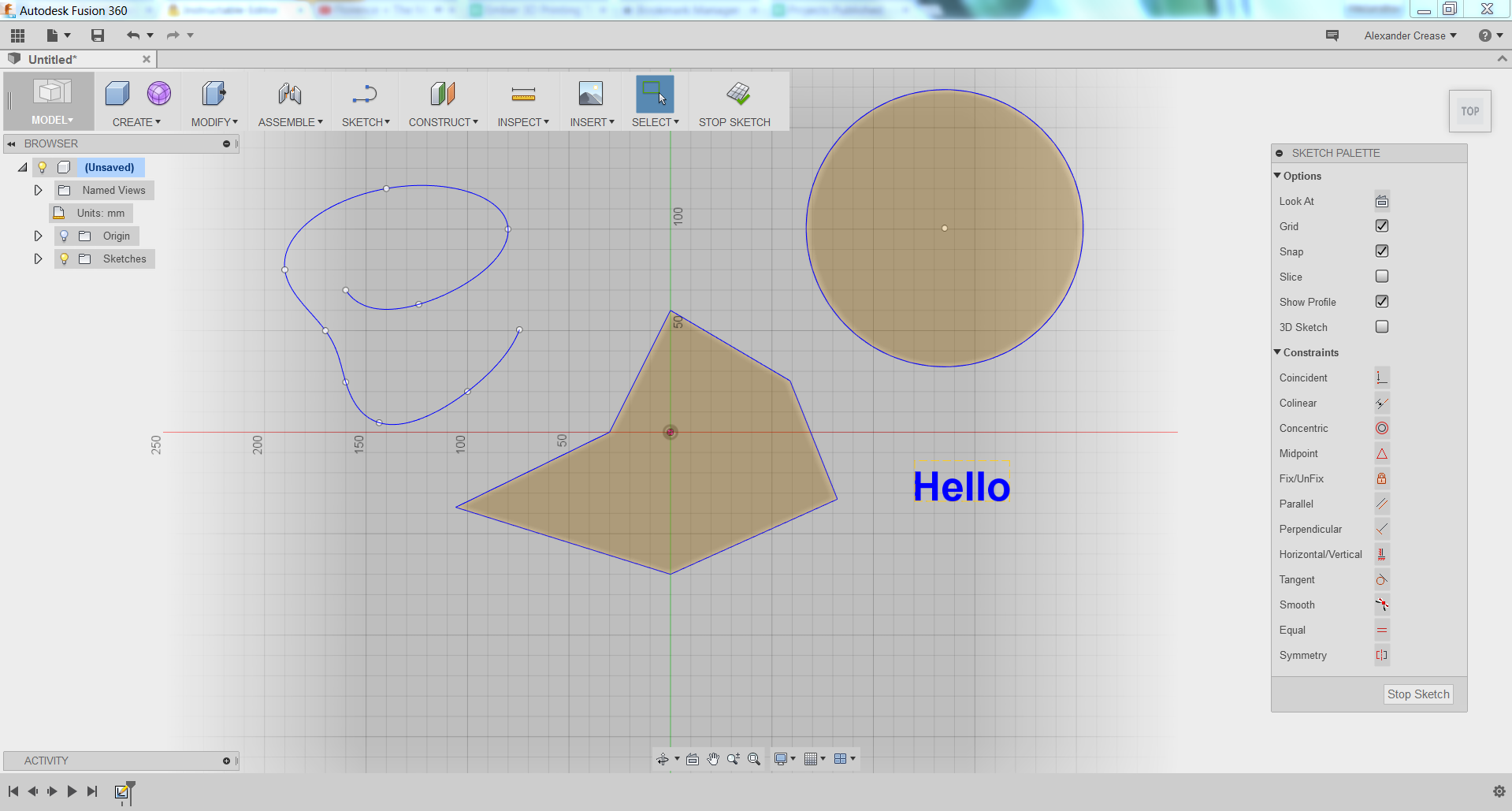Activate the Pan tool in navigation bar
1512x811 pixels.
713,758
